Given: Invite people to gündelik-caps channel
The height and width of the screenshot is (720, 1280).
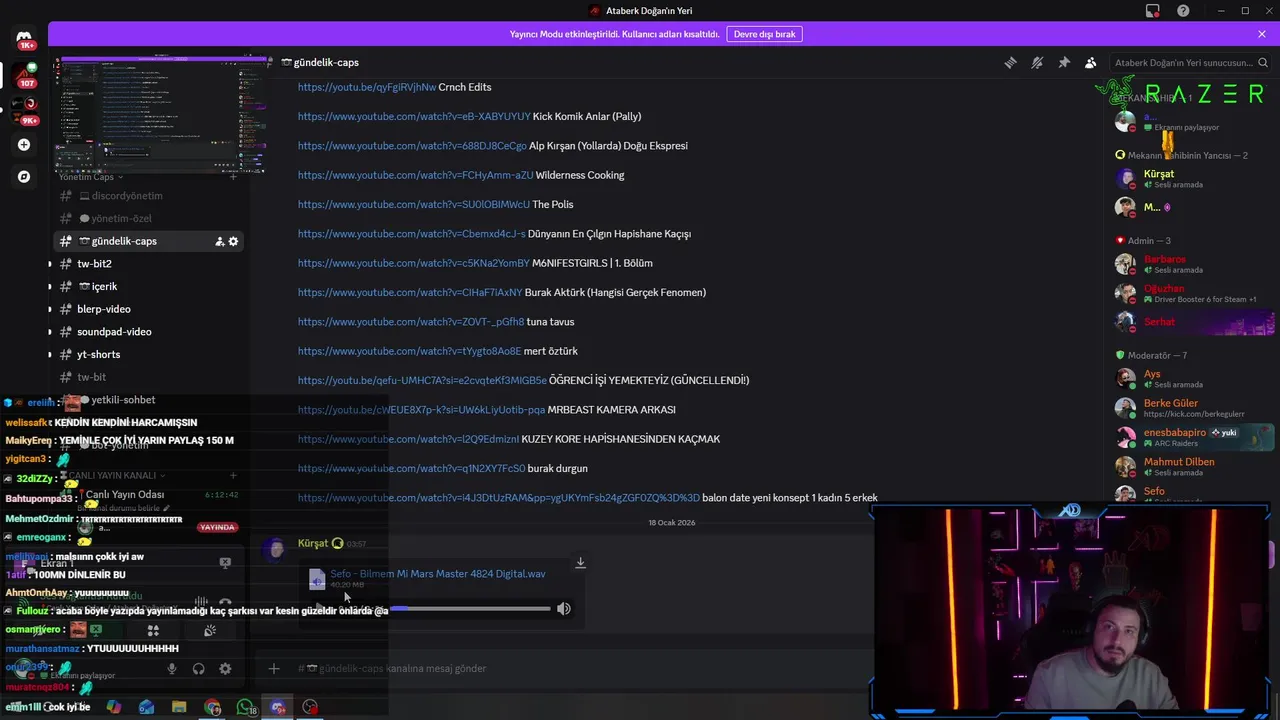Looking at the screenshot, I should 219,241.
